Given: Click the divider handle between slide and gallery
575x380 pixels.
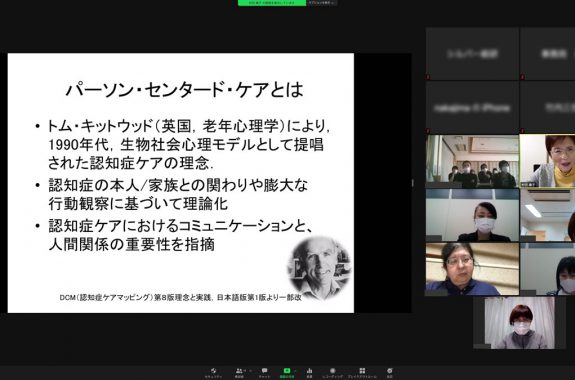Looking at the screenshot, I should (x=412, y=183).
